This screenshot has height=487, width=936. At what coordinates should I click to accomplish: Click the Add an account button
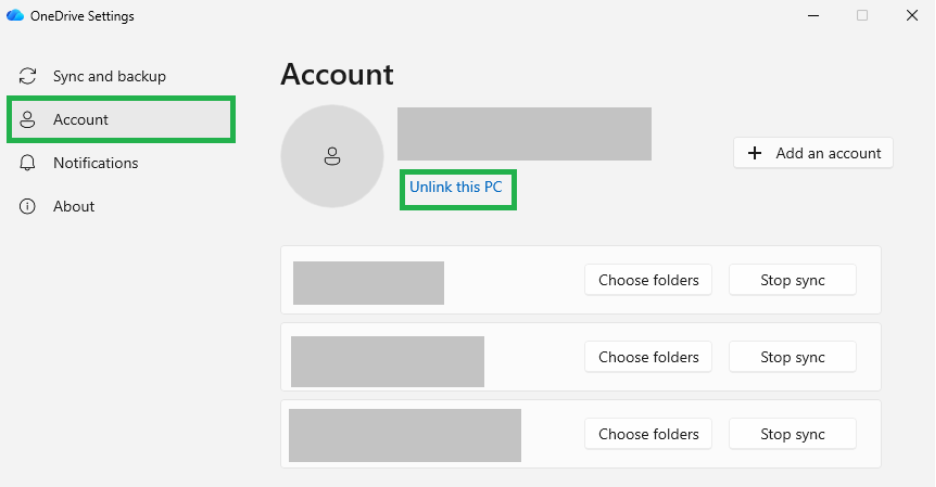click(x=813, y=153)
